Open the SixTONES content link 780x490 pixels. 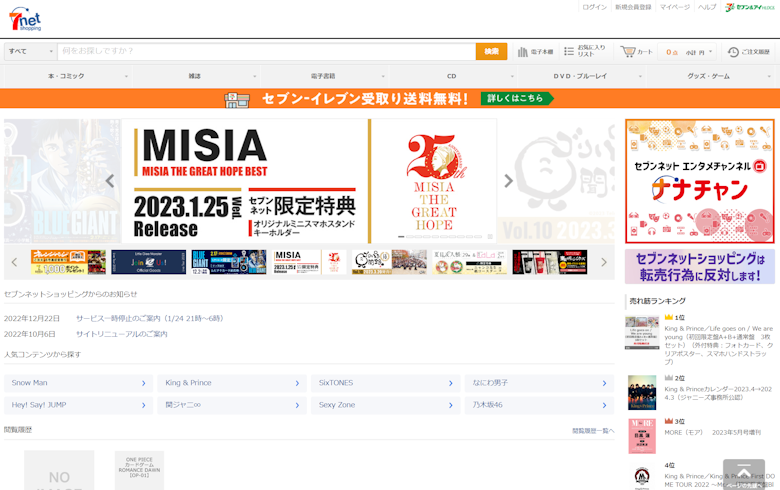[x=386, y=383]
